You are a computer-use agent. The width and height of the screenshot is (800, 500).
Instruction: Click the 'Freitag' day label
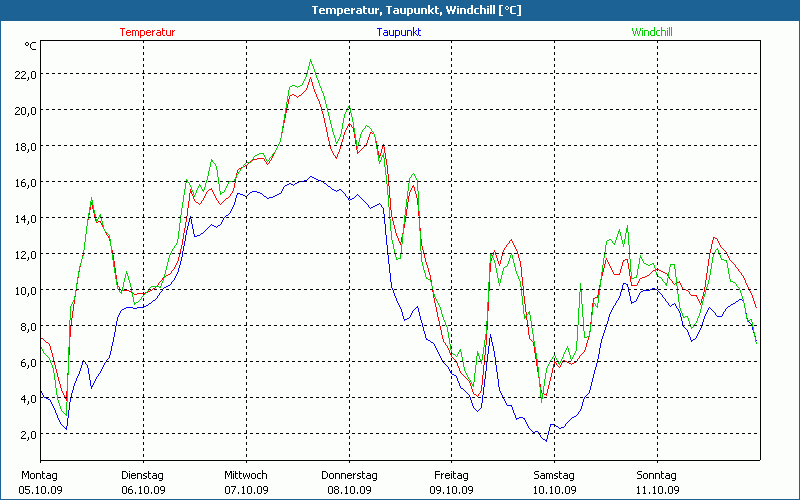click(451, 476)
